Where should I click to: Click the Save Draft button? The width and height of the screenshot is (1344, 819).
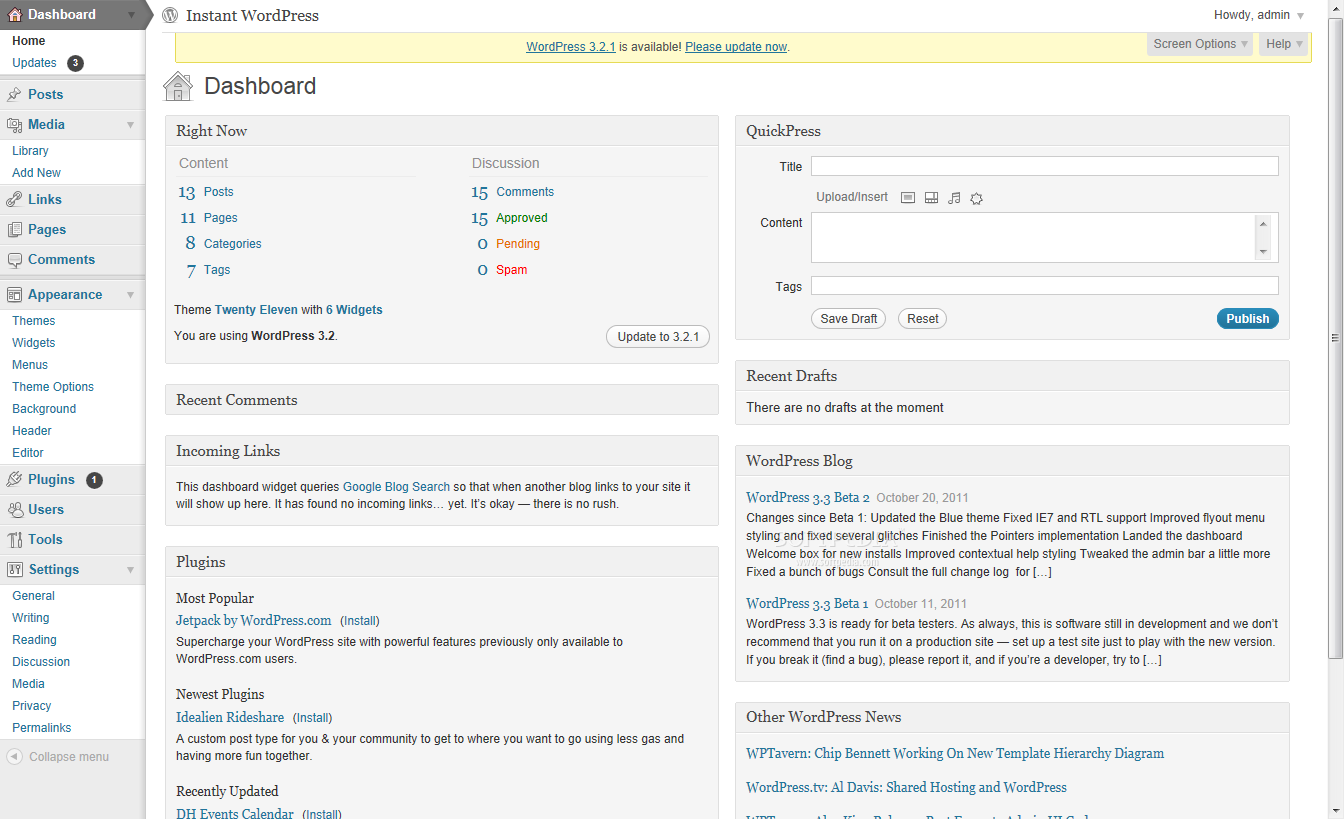pos(848,319)
